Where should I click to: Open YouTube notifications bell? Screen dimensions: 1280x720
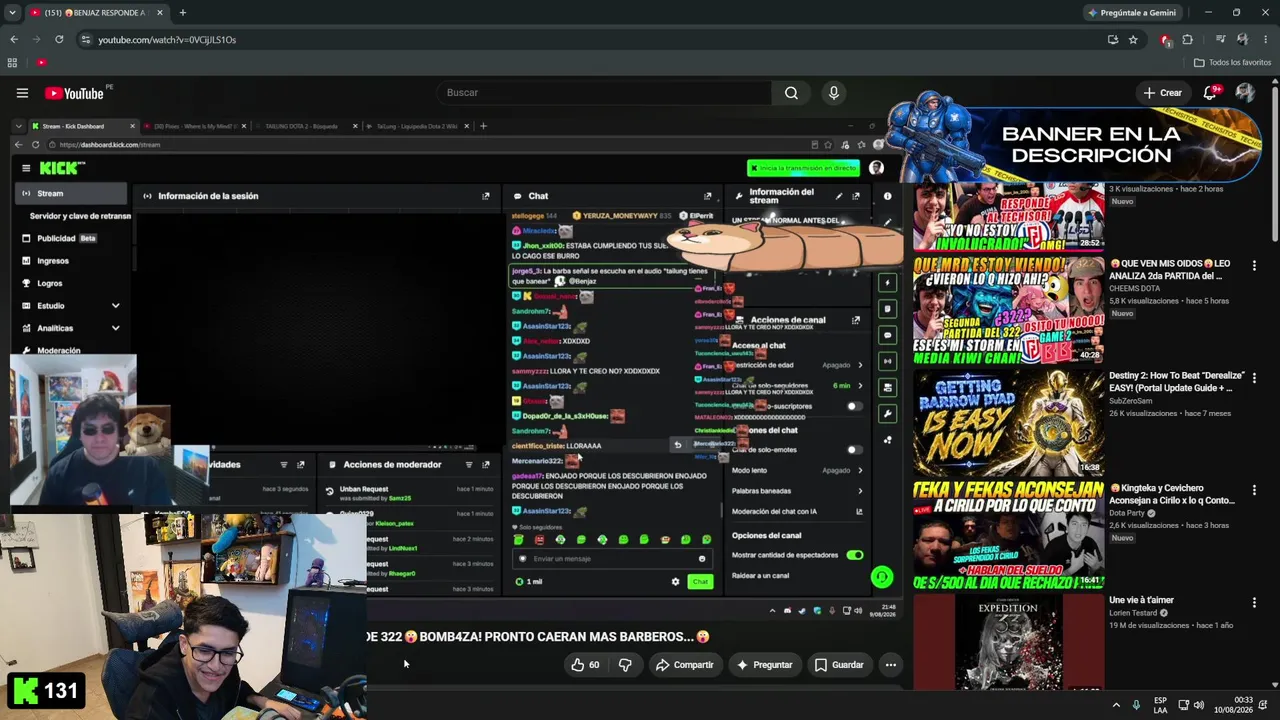[x=1210, y=93]
